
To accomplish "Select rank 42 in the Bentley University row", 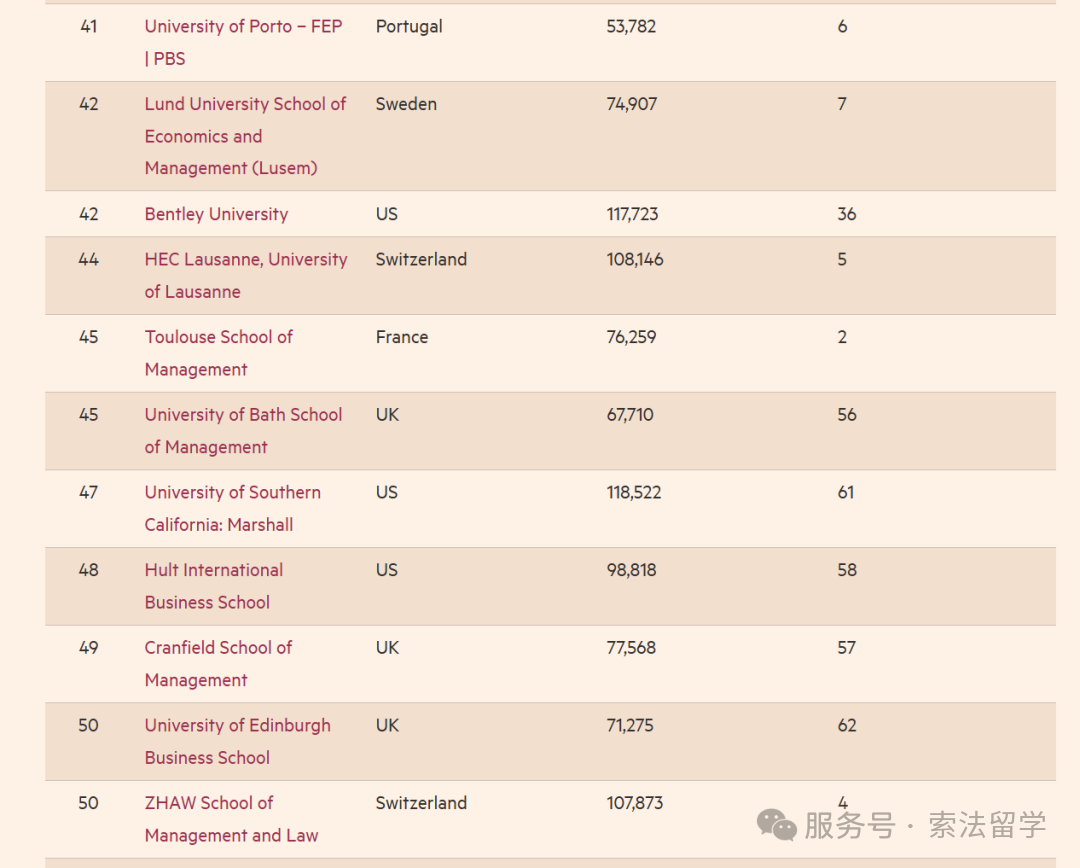I will click(x=88, y=214).
